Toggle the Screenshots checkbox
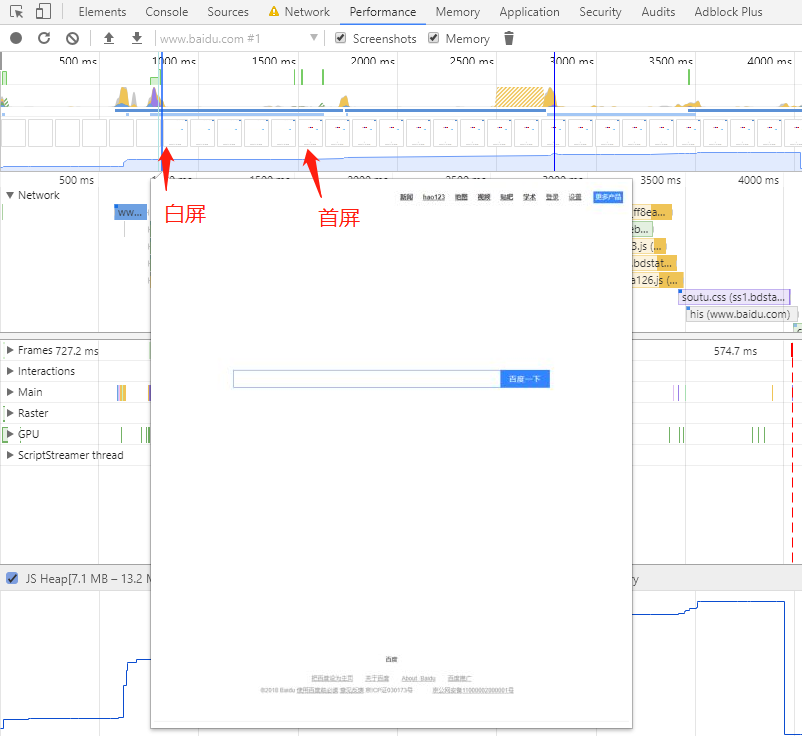802x736 pixels. click(x=341, y=38)
